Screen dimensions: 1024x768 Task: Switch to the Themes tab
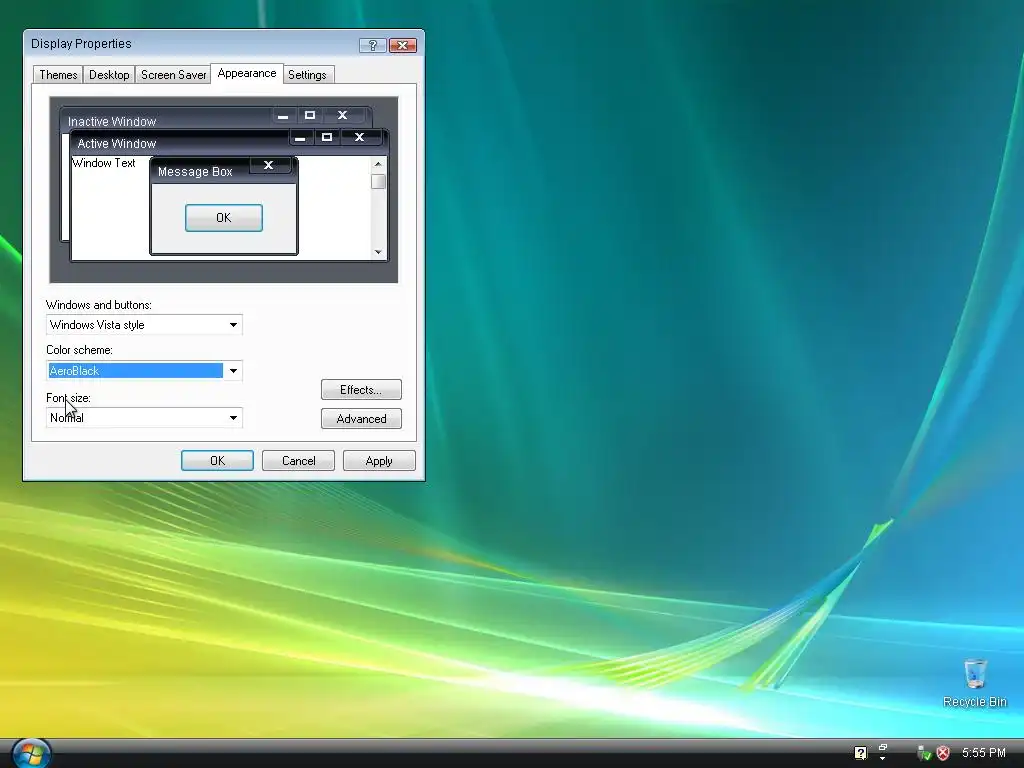pos(58,74)
